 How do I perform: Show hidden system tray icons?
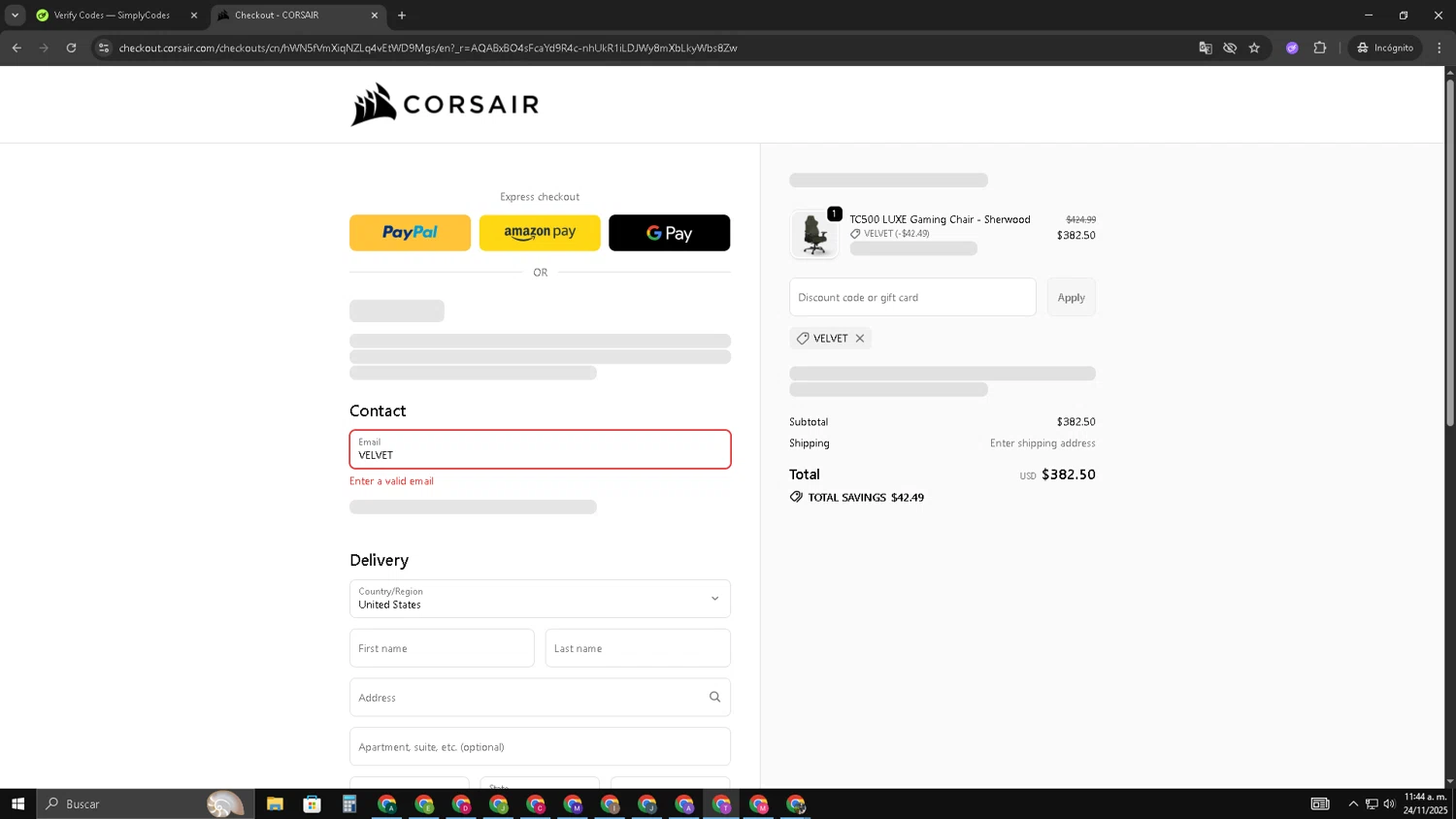1353,803
